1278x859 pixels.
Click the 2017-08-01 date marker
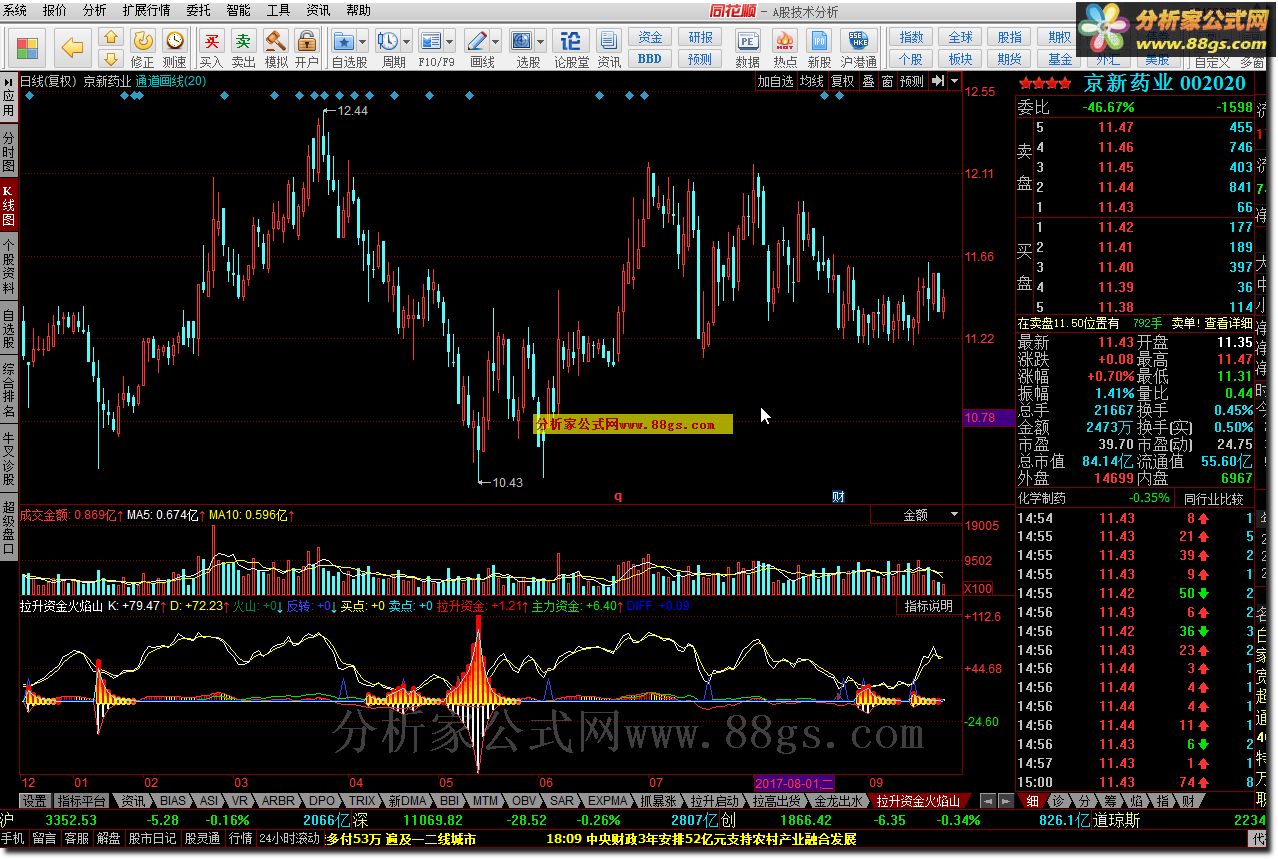coord(795,782)
